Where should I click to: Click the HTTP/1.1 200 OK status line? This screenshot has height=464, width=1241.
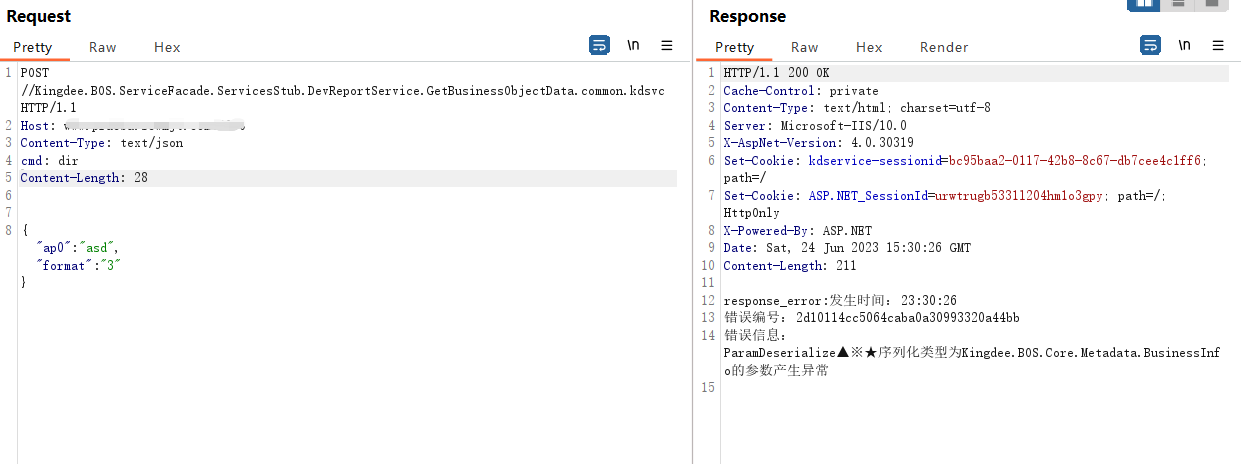(x=776, y=73)
